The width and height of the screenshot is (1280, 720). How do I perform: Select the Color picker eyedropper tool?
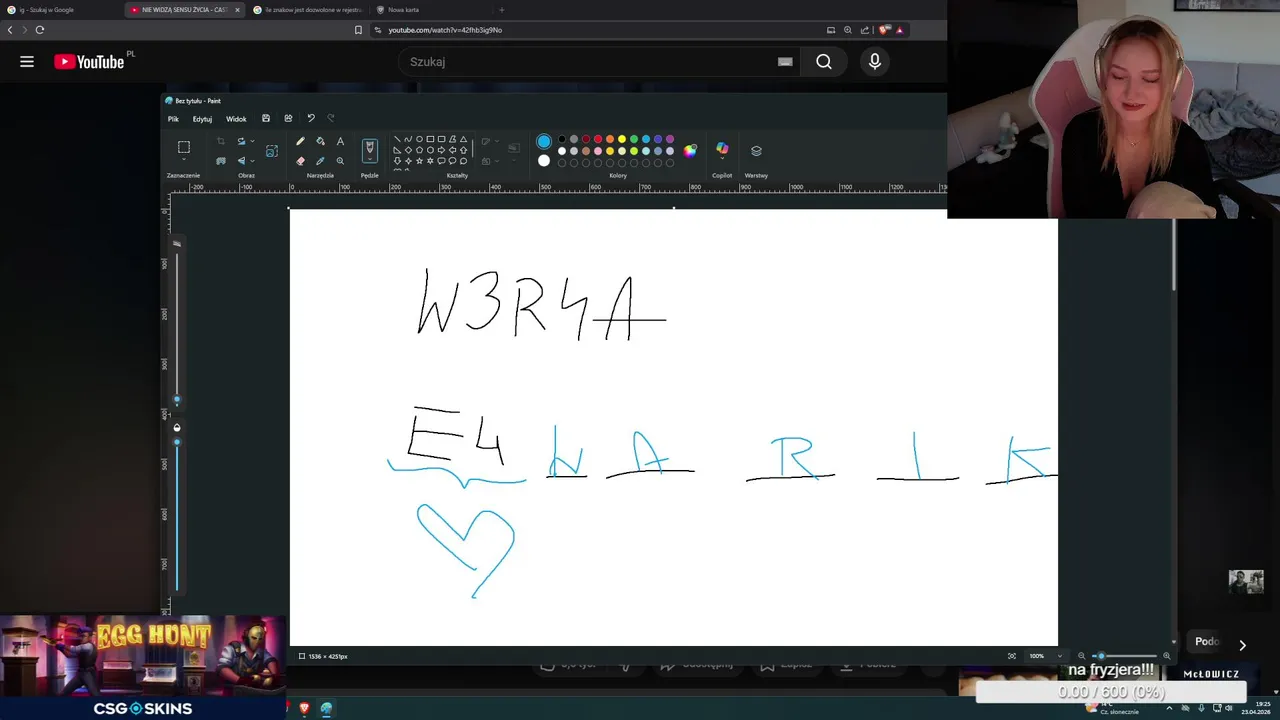(x=320, y=161)
